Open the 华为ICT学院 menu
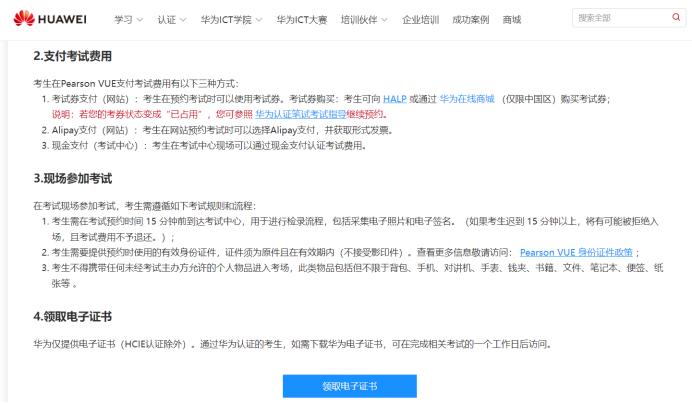Screen dimensions: 692x403 (x=226, y=20)
